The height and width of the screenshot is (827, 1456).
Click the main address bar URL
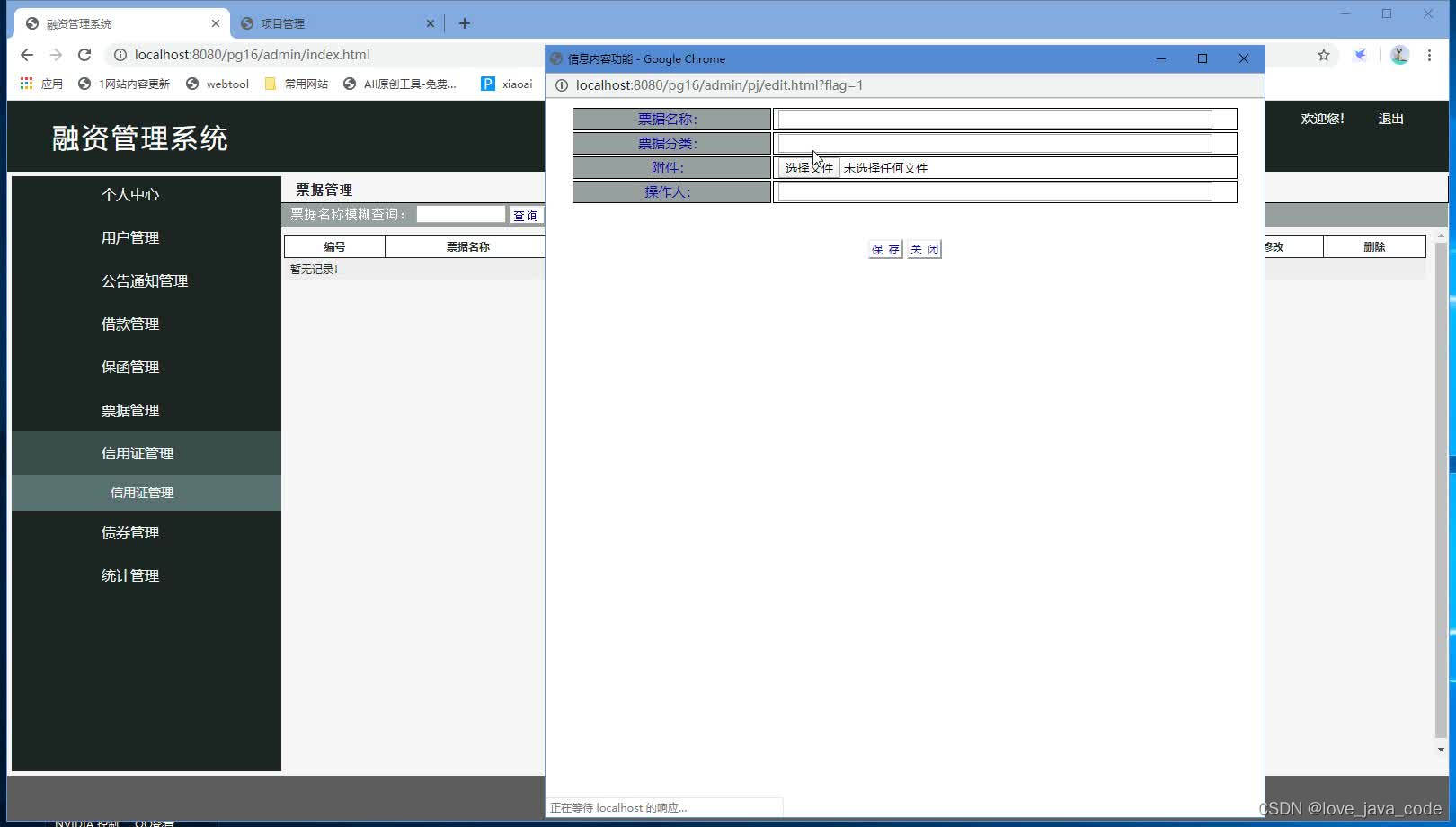[x=252, y=55]
